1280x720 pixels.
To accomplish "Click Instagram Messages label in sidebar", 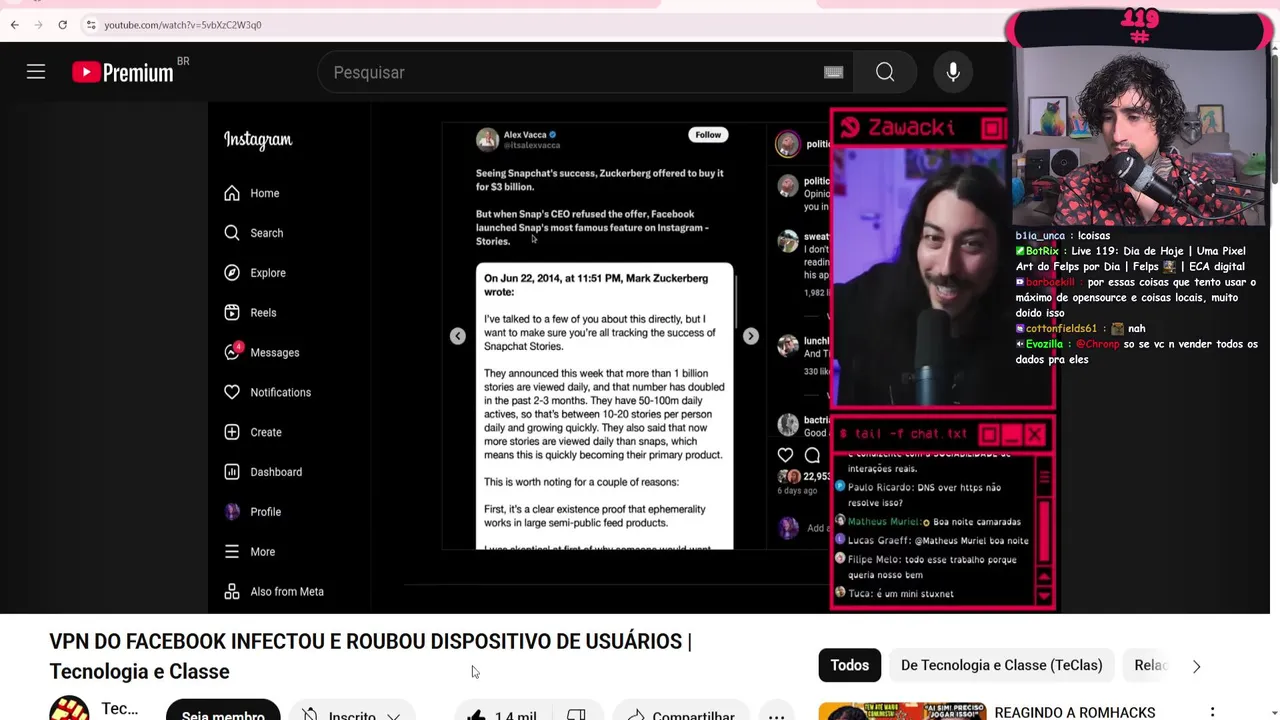I will pyautogui.click(x=275, y=352).
